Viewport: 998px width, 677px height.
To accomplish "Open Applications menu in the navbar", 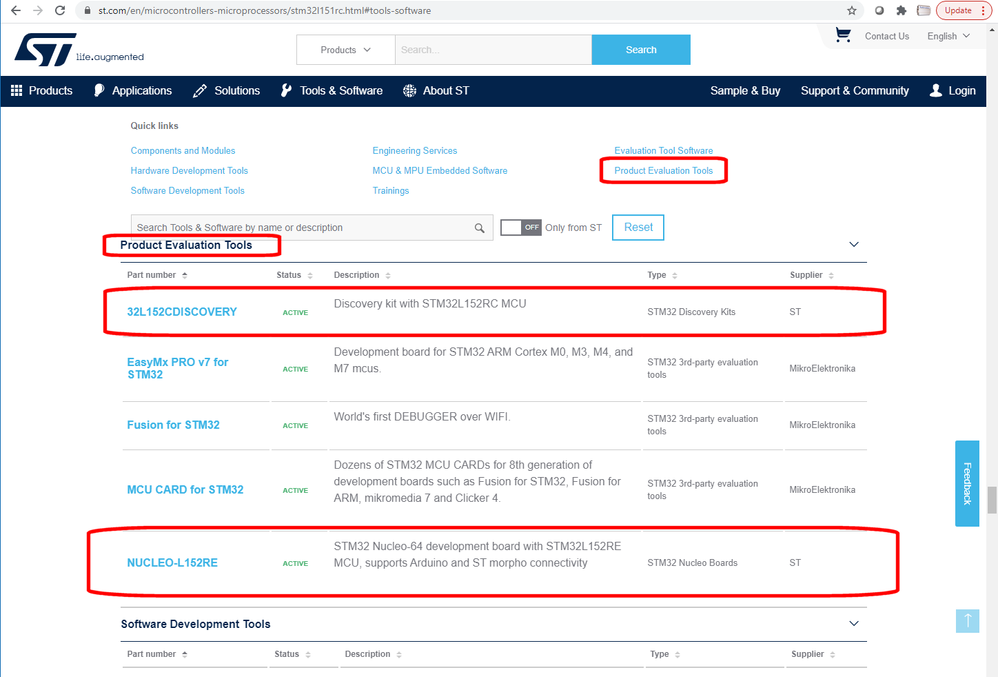I will (x=133, y=90).
